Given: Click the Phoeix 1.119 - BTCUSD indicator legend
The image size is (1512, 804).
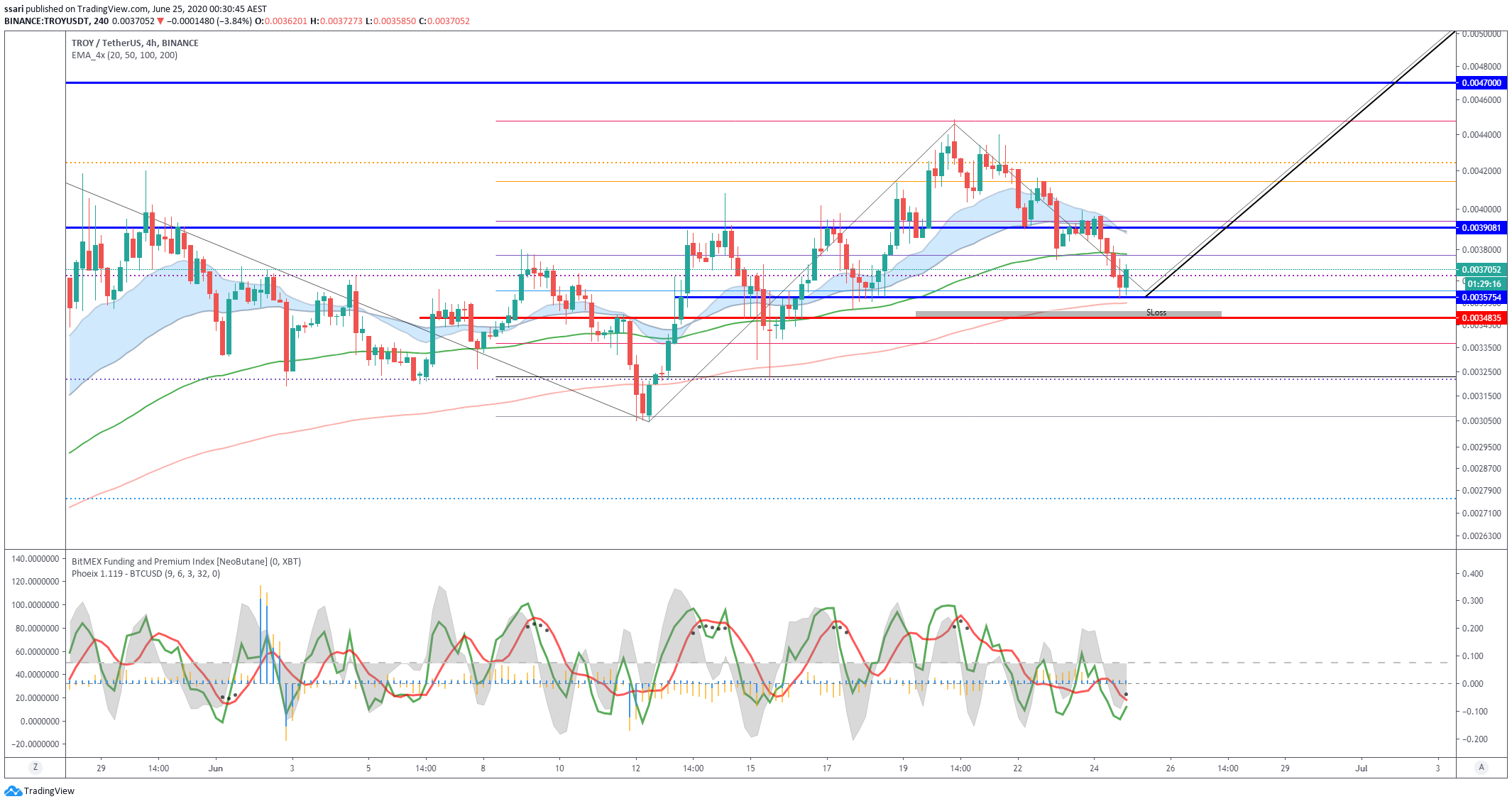Looking at the screenshot, I should coord(146,574).
